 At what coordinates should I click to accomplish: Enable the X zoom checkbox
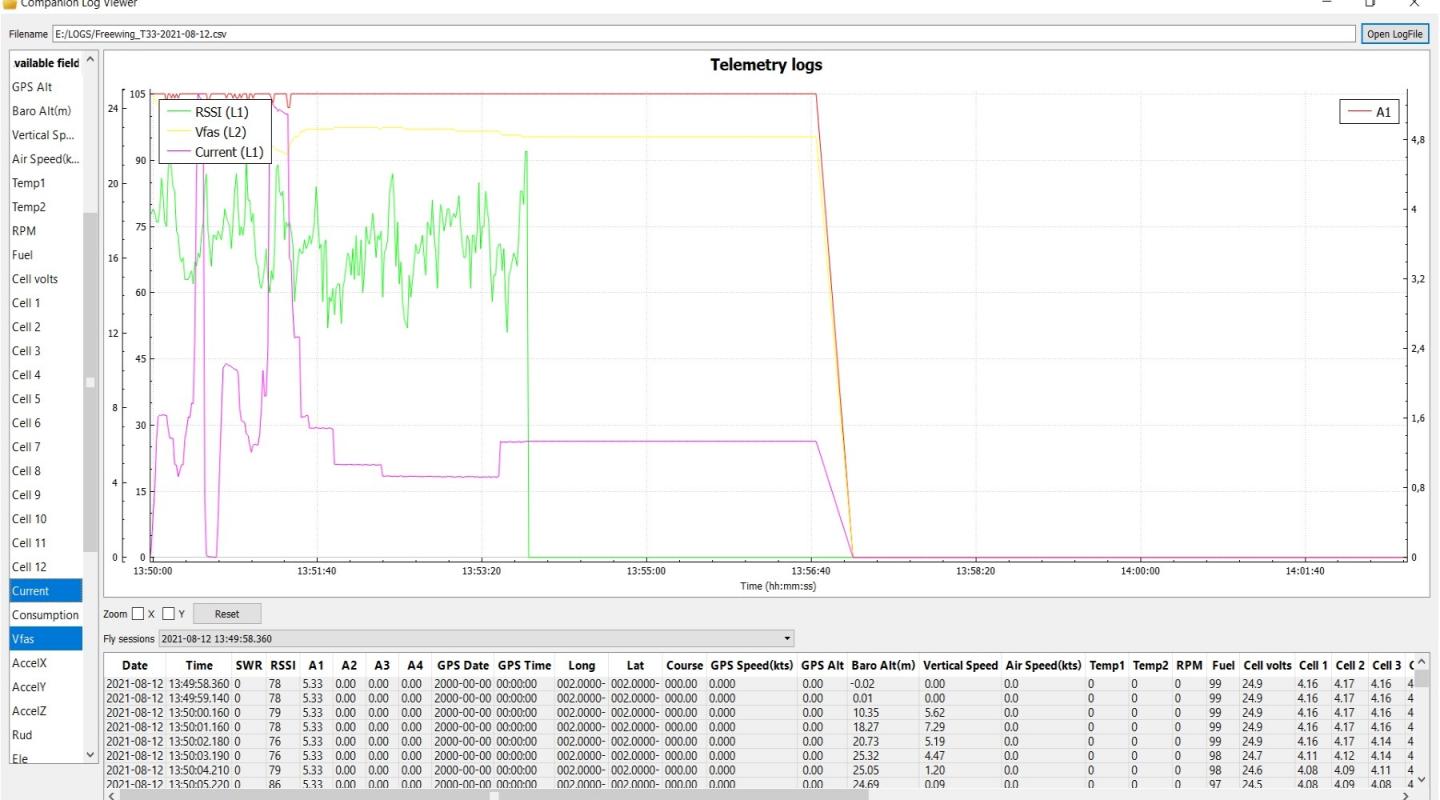[x=139, y=614]
